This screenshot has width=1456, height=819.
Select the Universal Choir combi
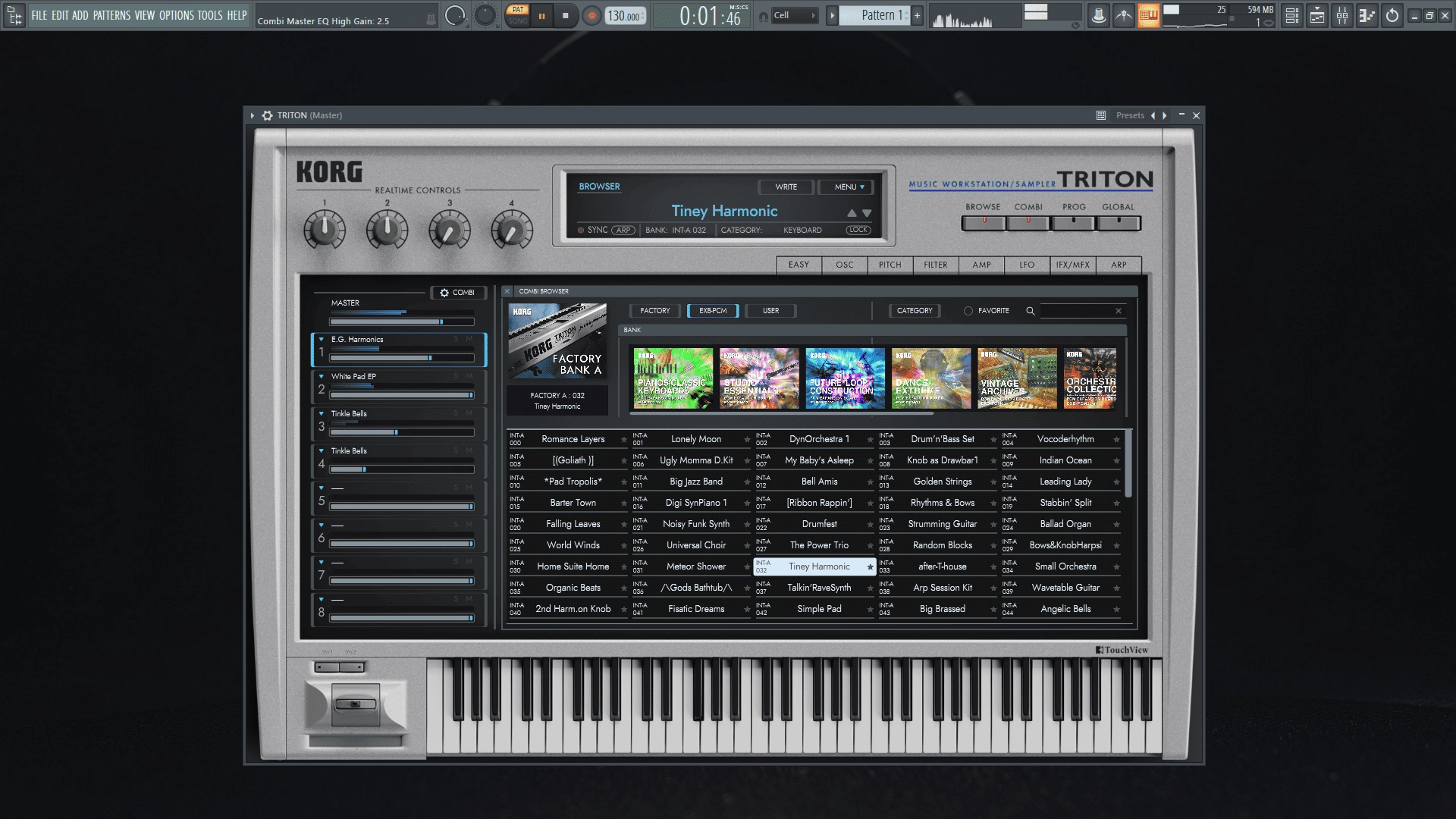[x=696, y=545]
